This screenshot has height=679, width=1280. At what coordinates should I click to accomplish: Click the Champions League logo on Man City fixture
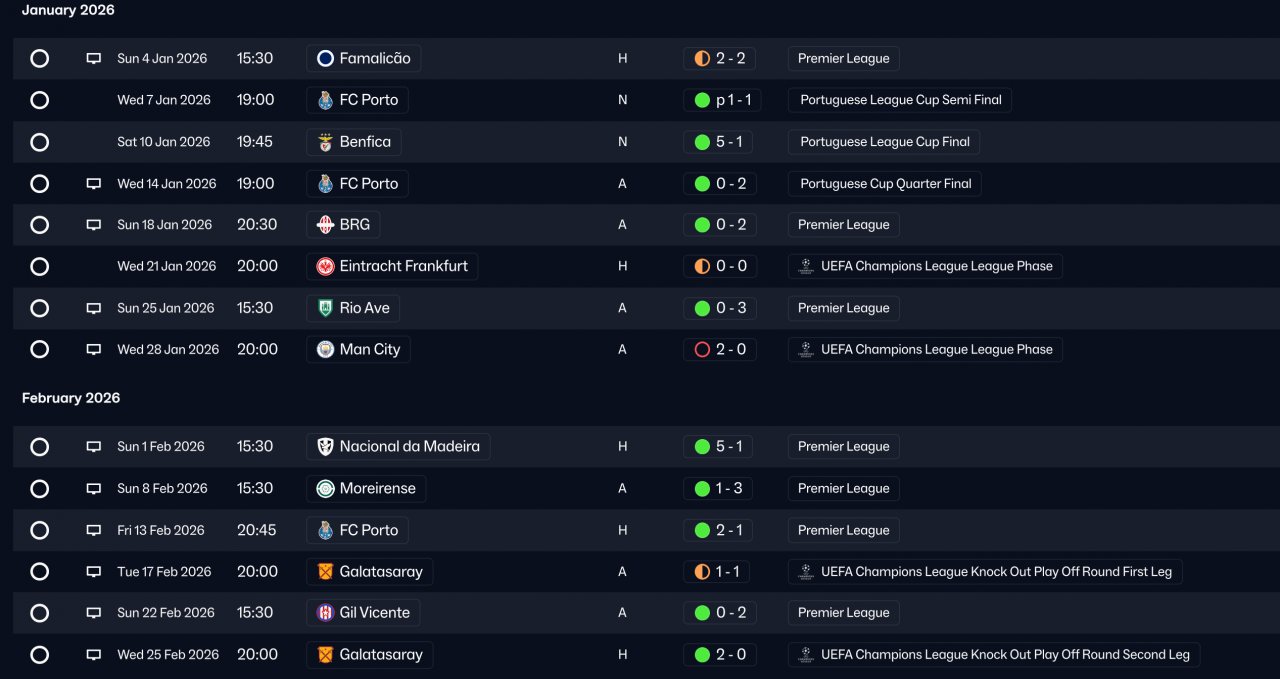806,350
